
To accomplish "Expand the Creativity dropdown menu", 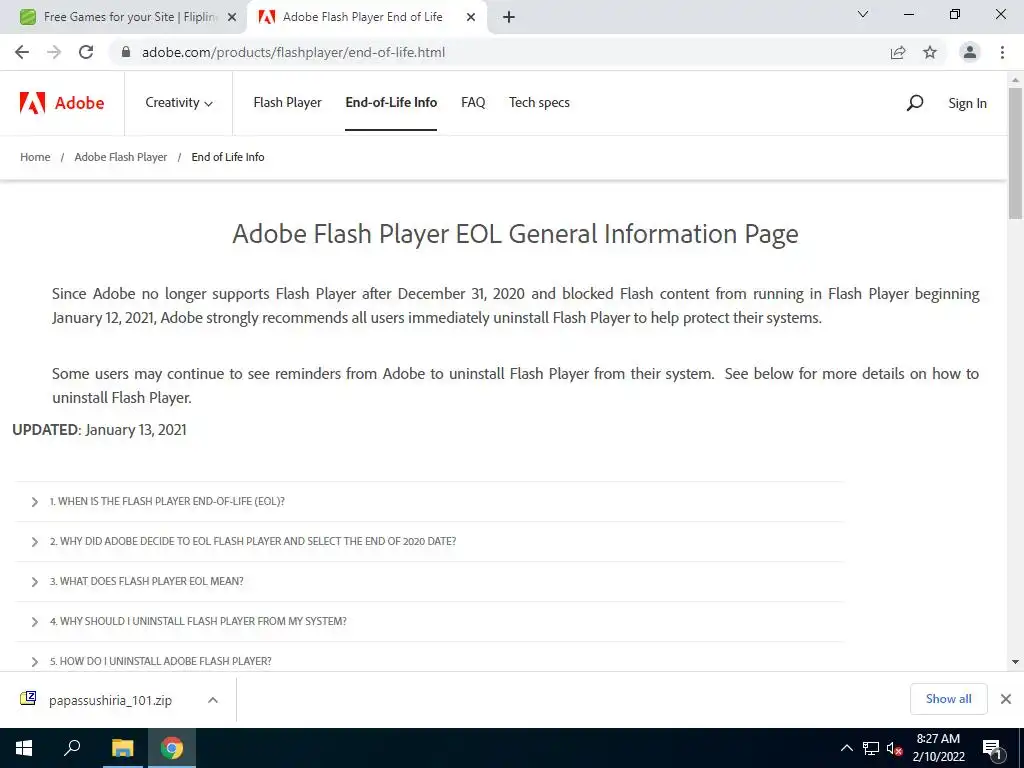I will point(179,103).
